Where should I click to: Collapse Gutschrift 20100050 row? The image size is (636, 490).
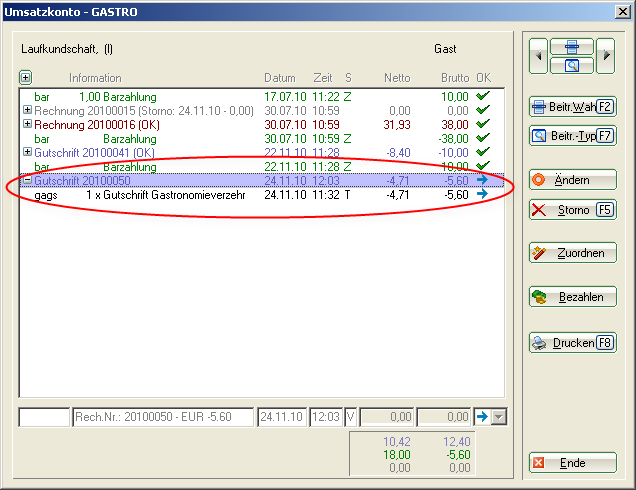[x=27, y=180]
